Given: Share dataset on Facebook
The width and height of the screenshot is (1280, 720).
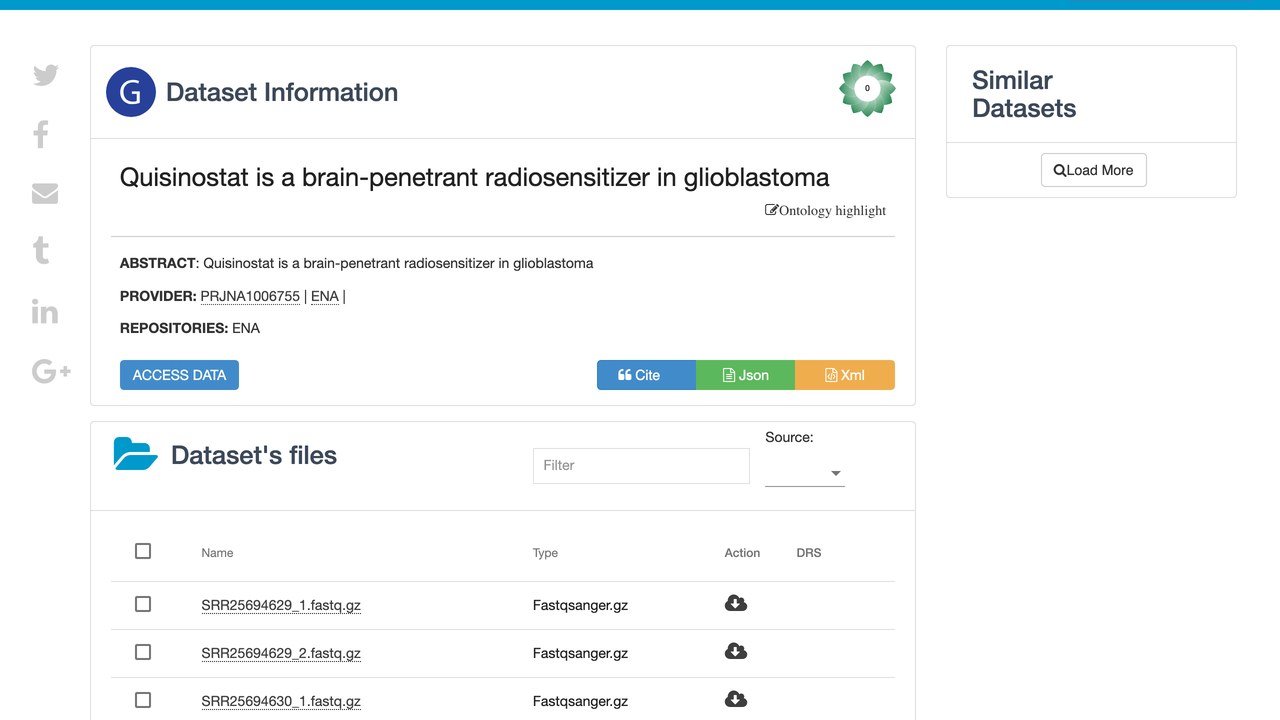Looking at the screenshot, I should coord(41,134).
